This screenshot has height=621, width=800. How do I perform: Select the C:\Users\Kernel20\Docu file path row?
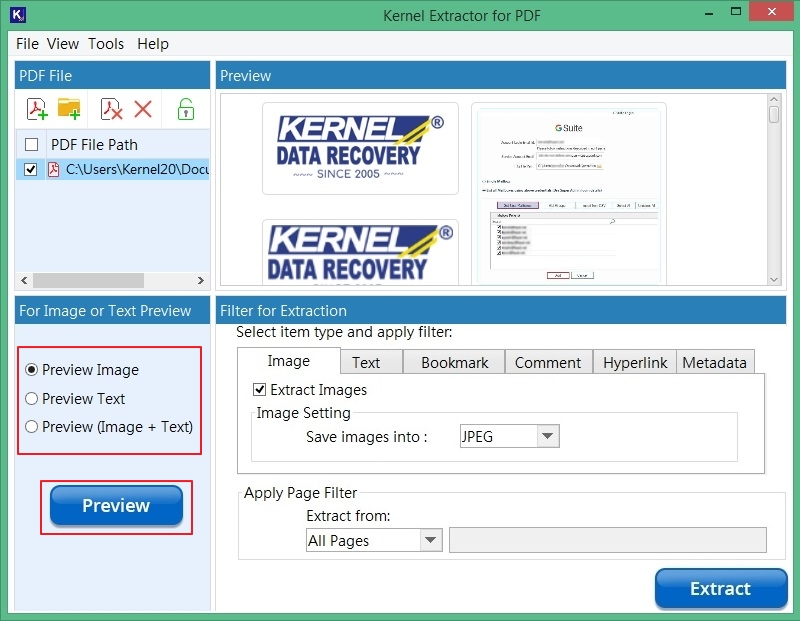(113, 169)
